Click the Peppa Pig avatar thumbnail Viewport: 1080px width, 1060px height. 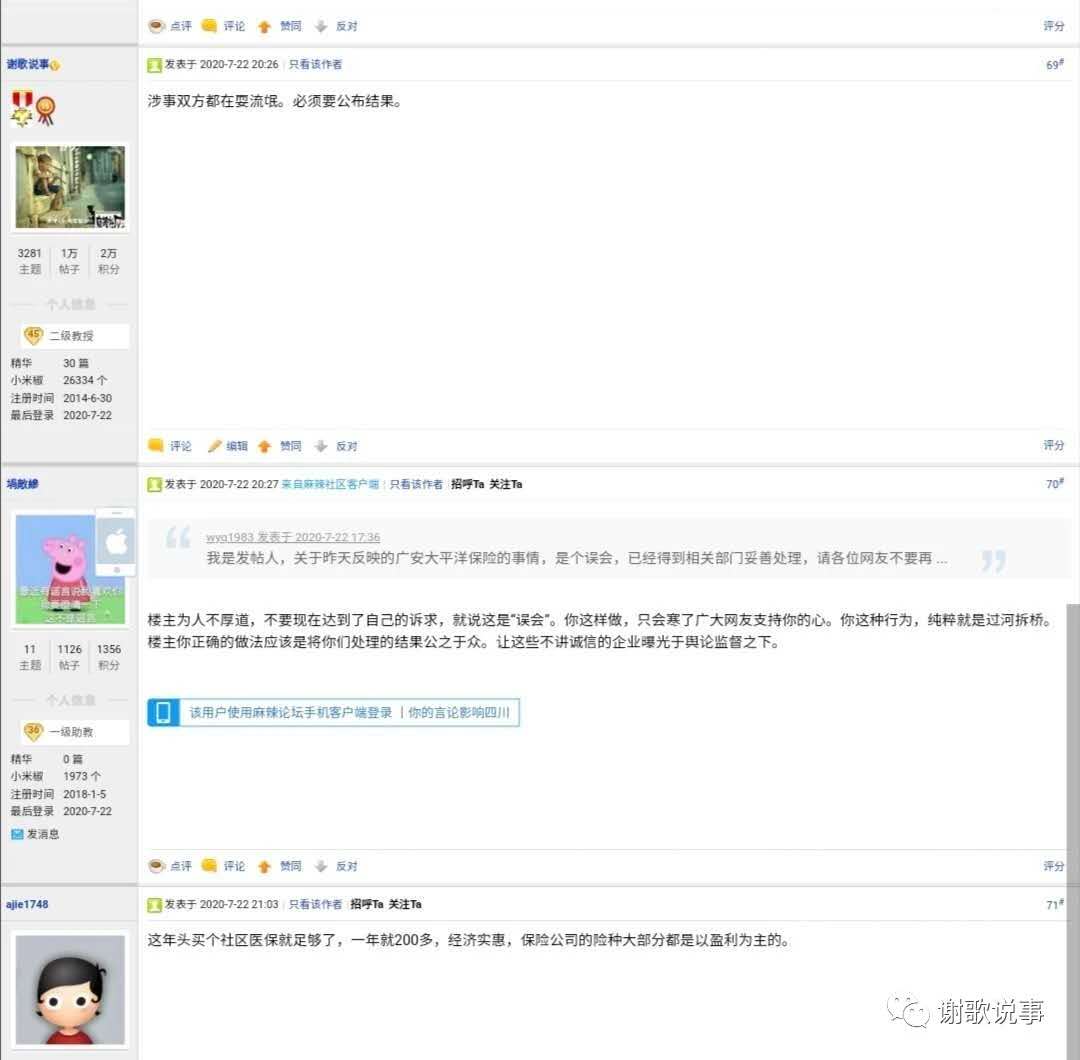click(x=69, y=570)
